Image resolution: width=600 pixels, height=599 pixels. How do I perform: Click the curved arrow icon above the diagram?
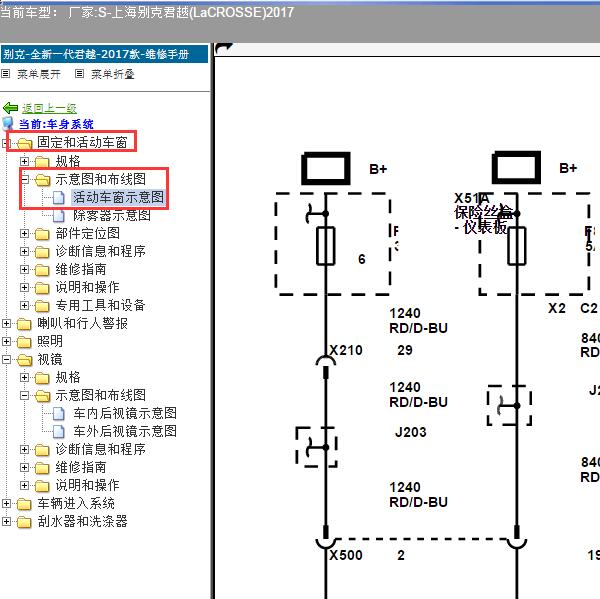pos(224,49)
